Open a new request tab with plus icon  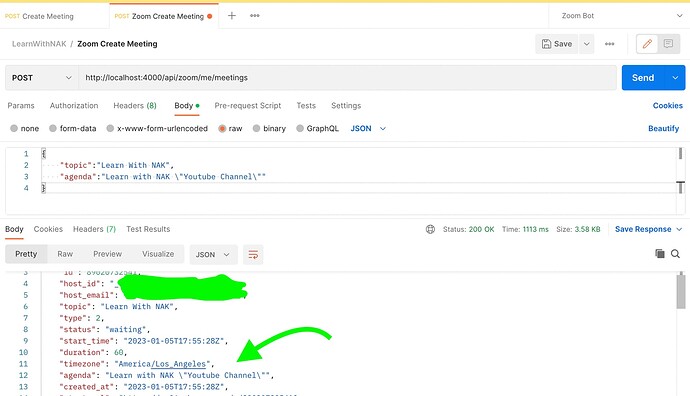[x=231, y=16]
